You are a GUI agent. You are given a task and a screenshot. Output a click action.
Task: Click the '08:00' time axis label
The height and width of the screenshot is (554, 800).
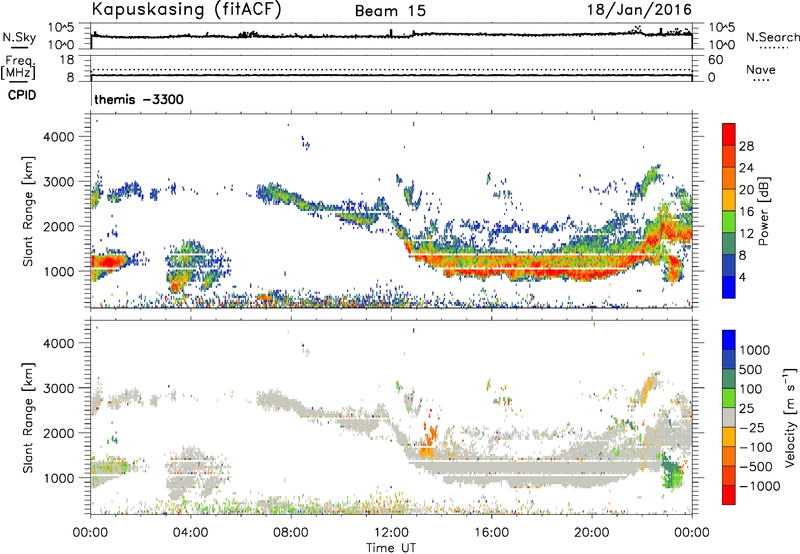click(291, 533)
